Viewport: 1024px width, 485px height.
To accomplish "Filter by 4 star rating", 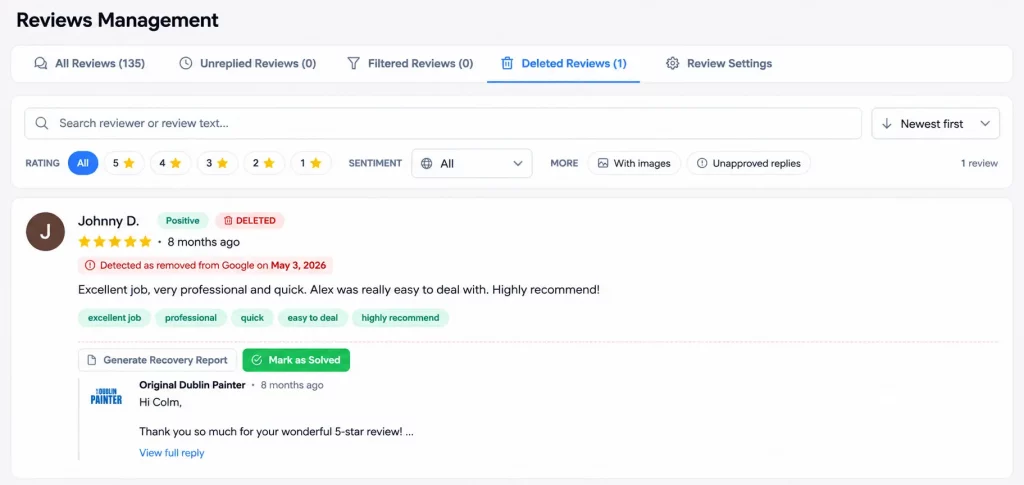I will tap(170, 163).
